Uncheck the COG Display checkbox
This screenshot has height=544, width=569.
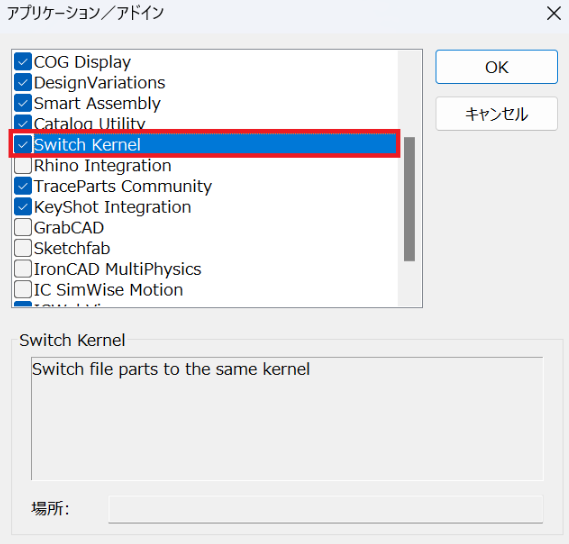click(22, 62)
